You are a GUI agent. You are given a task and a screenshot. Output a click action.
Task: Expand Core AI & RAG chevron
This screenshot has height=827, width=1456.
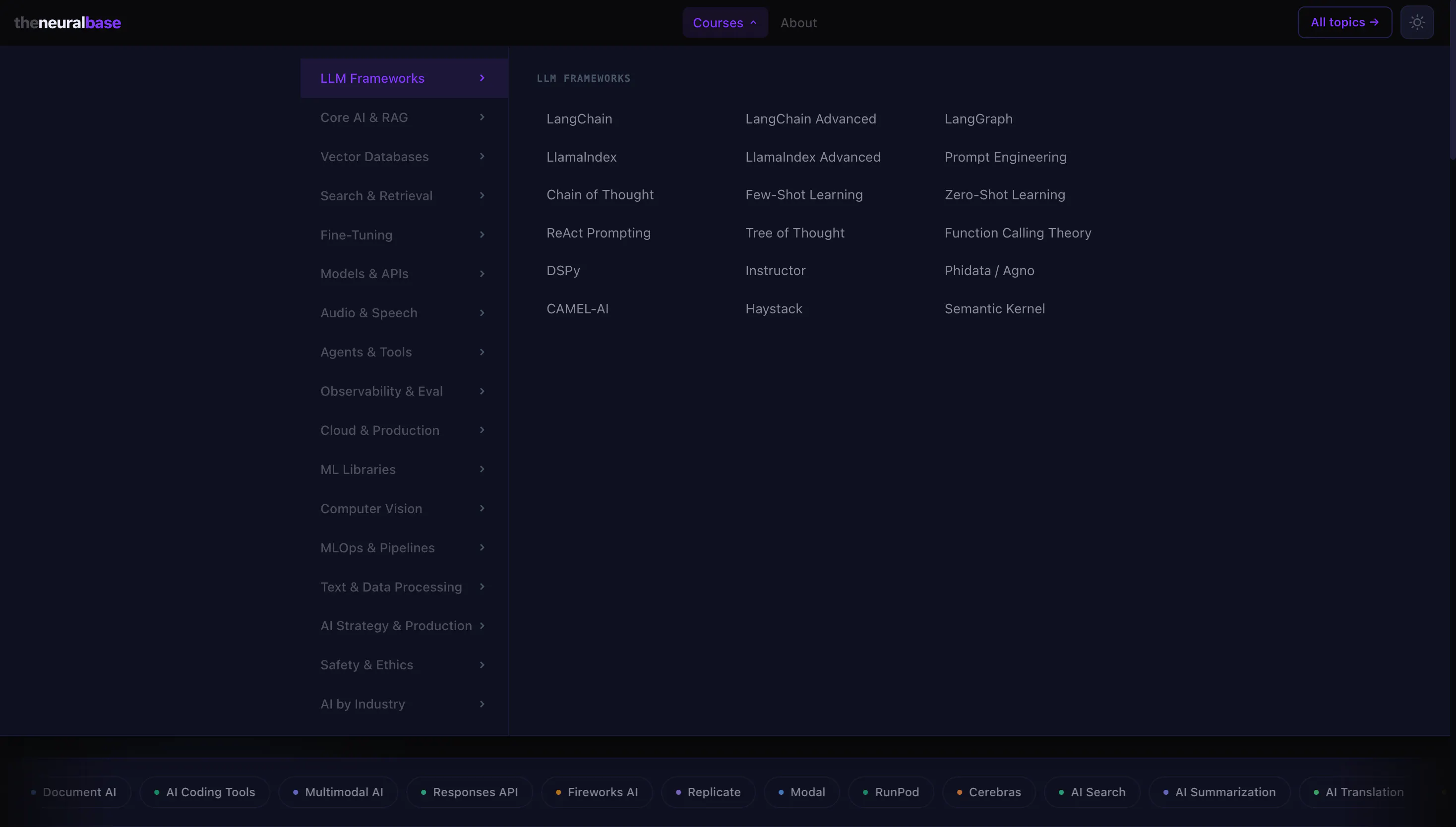[482, 118]
